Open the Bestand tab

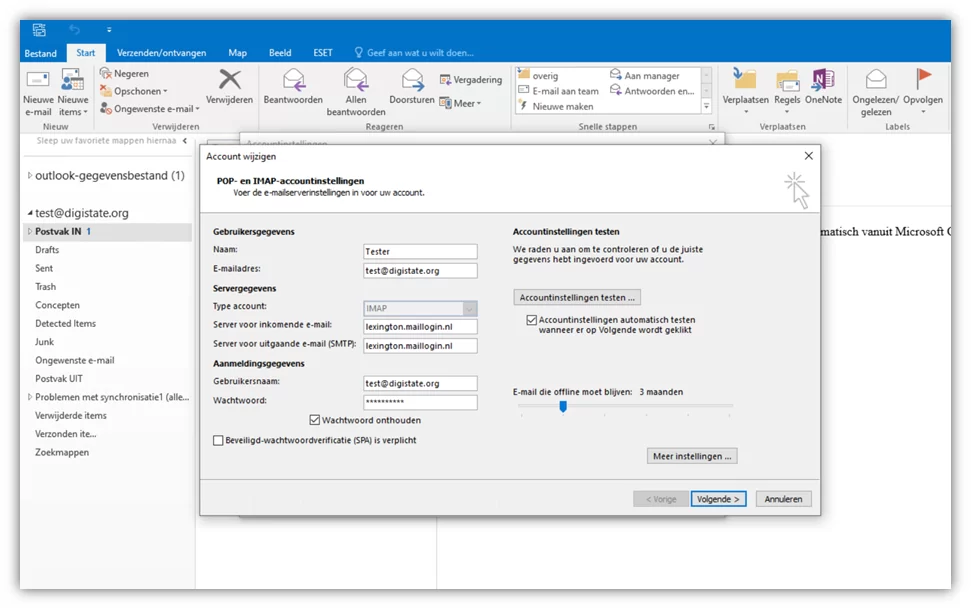click(x=41, y=53)
